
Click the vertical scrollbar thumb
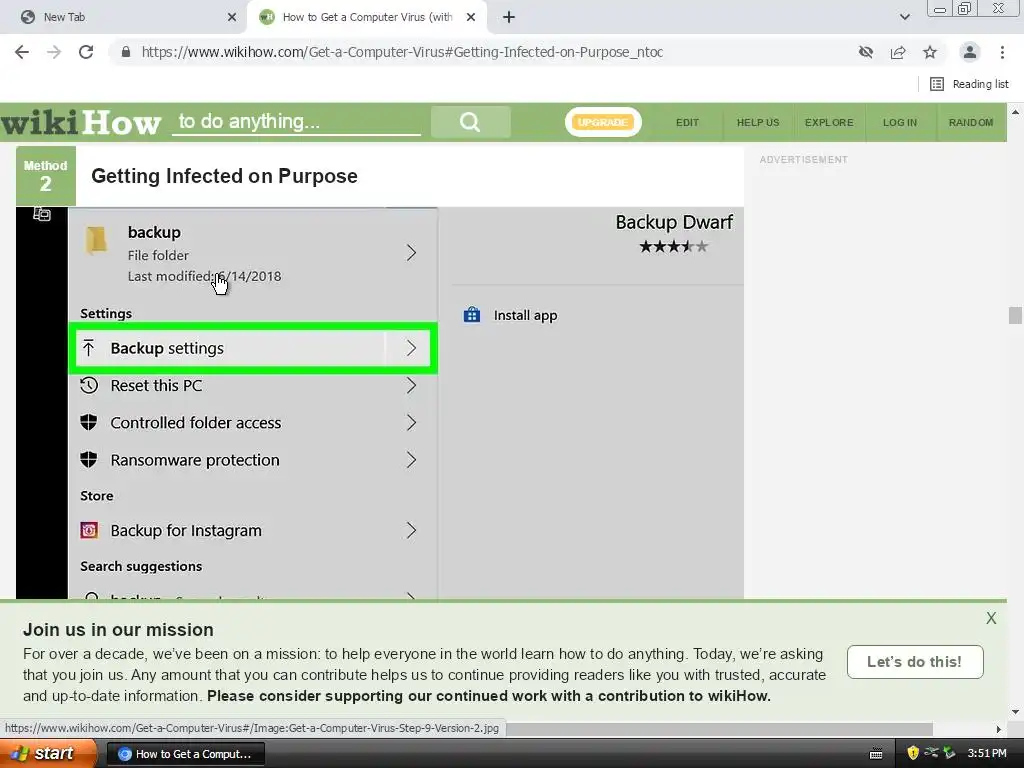click(x=1015, y=315)
